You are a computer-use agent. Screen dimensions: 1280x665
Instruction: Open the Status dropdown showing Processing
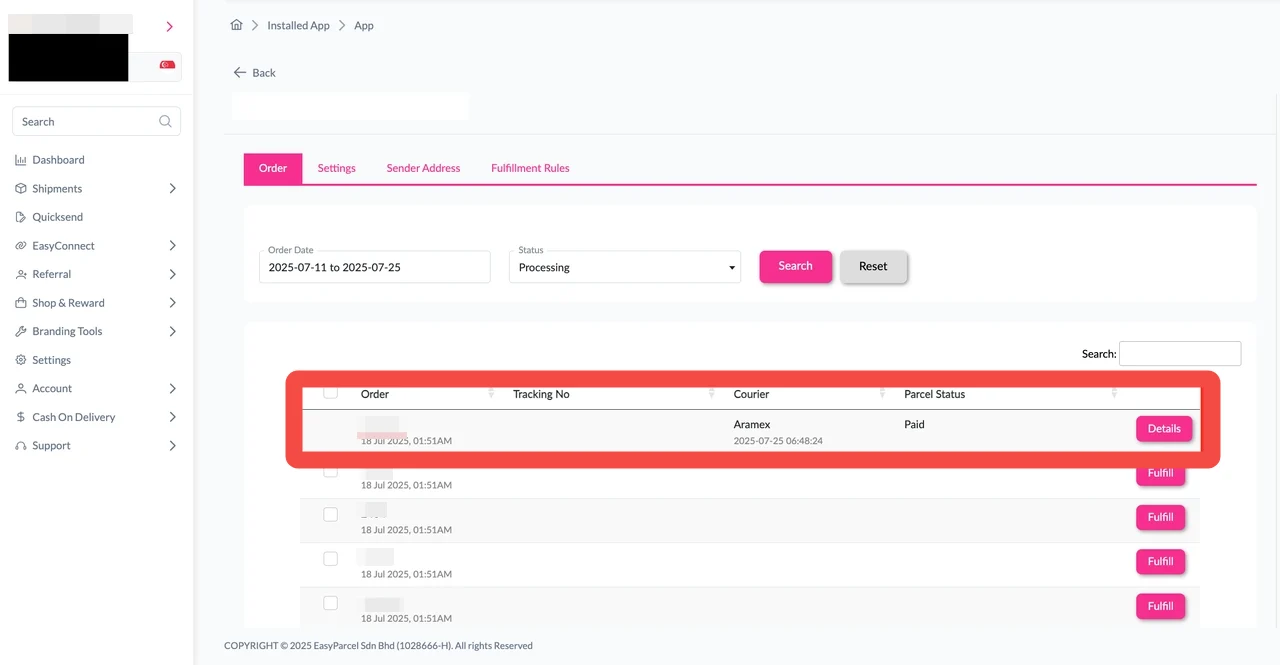click(x=624, y=267)
